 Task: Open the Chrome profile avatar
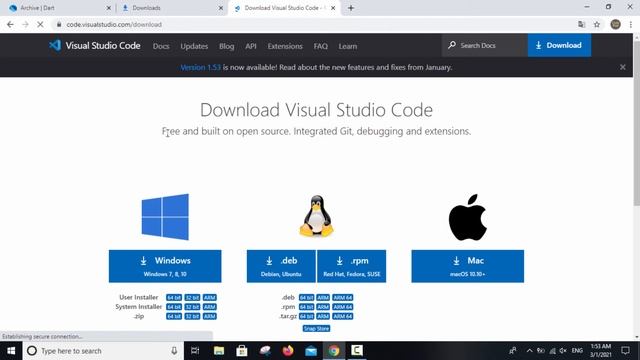[x=616, y=24]
